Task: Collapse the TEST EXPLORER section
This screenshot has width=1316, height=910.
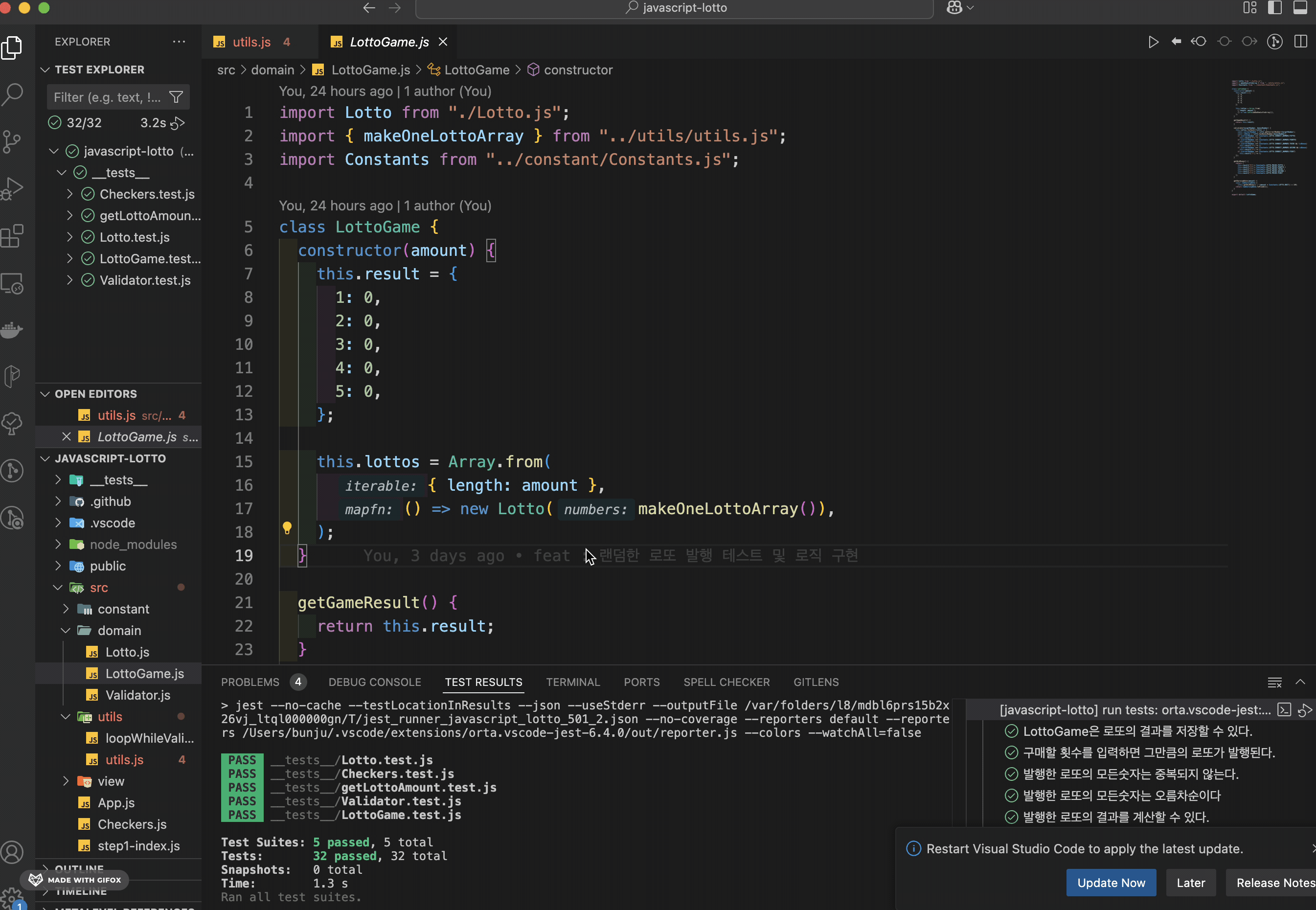Action: pyautogui.click(x=45, y=69)
